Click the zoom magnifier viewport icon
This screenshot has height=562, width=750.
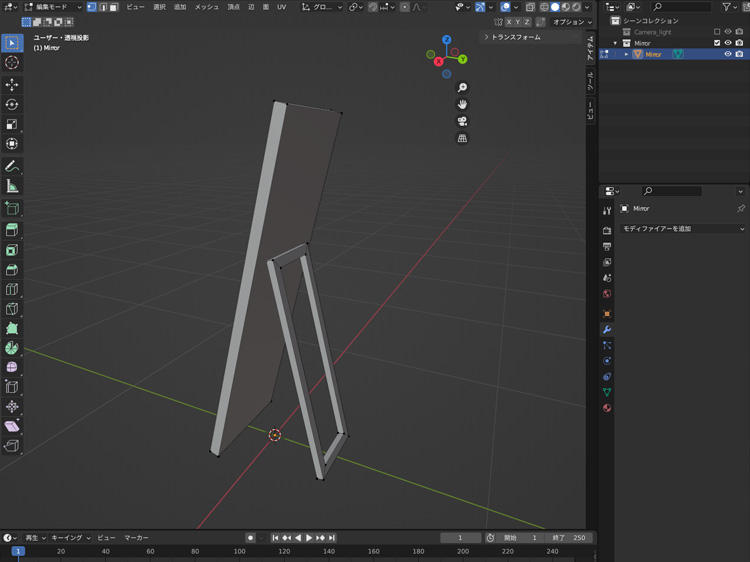pyautogui.click(x=462, y=88)
